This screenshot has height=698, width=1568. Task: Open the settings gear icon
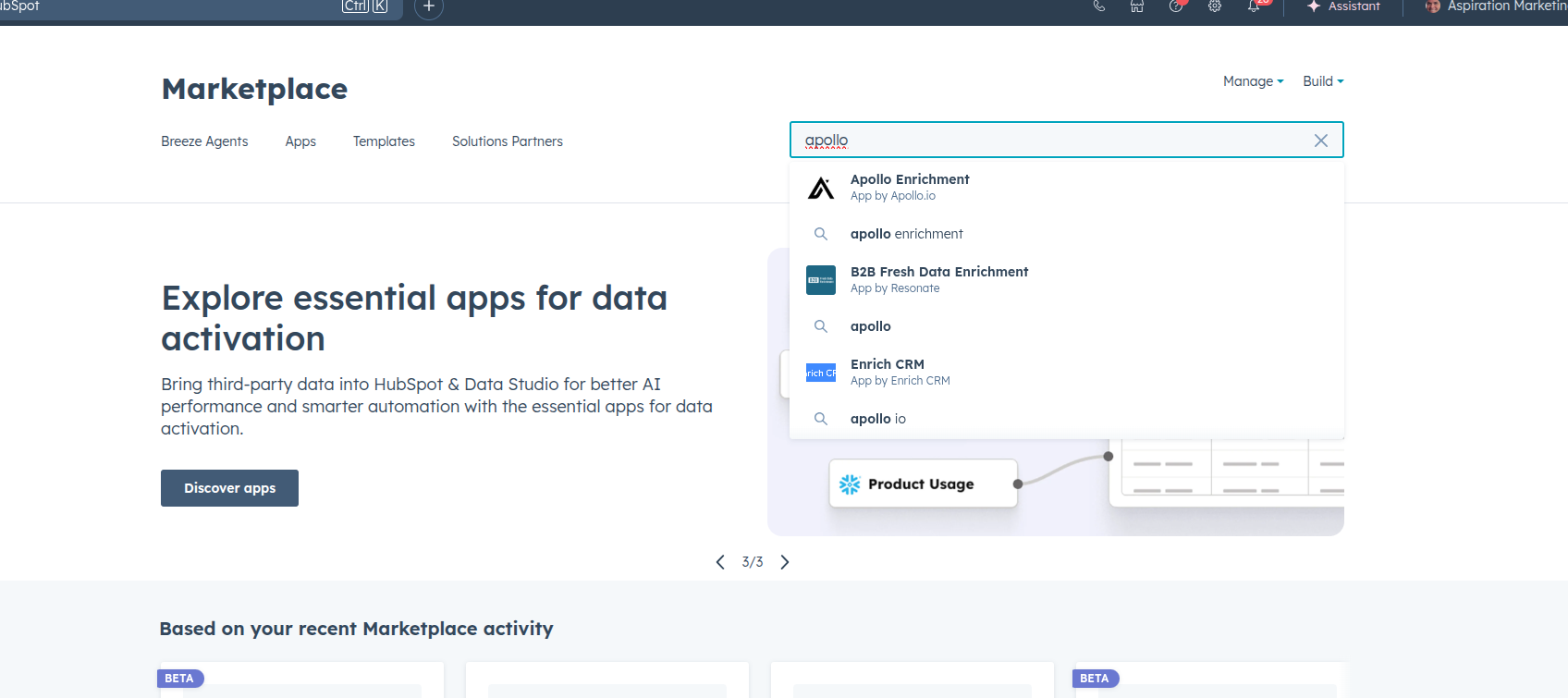click(1215, 6)
